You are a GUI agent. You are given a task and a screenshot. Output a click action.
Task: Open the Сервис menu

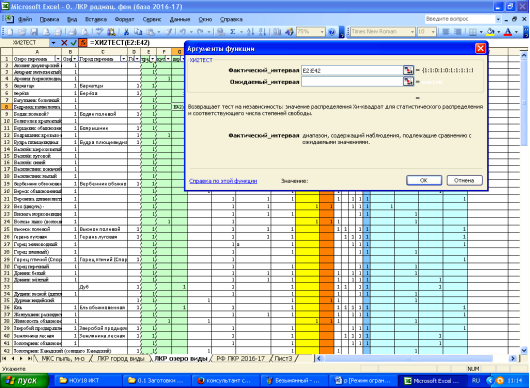coord(152,19)
